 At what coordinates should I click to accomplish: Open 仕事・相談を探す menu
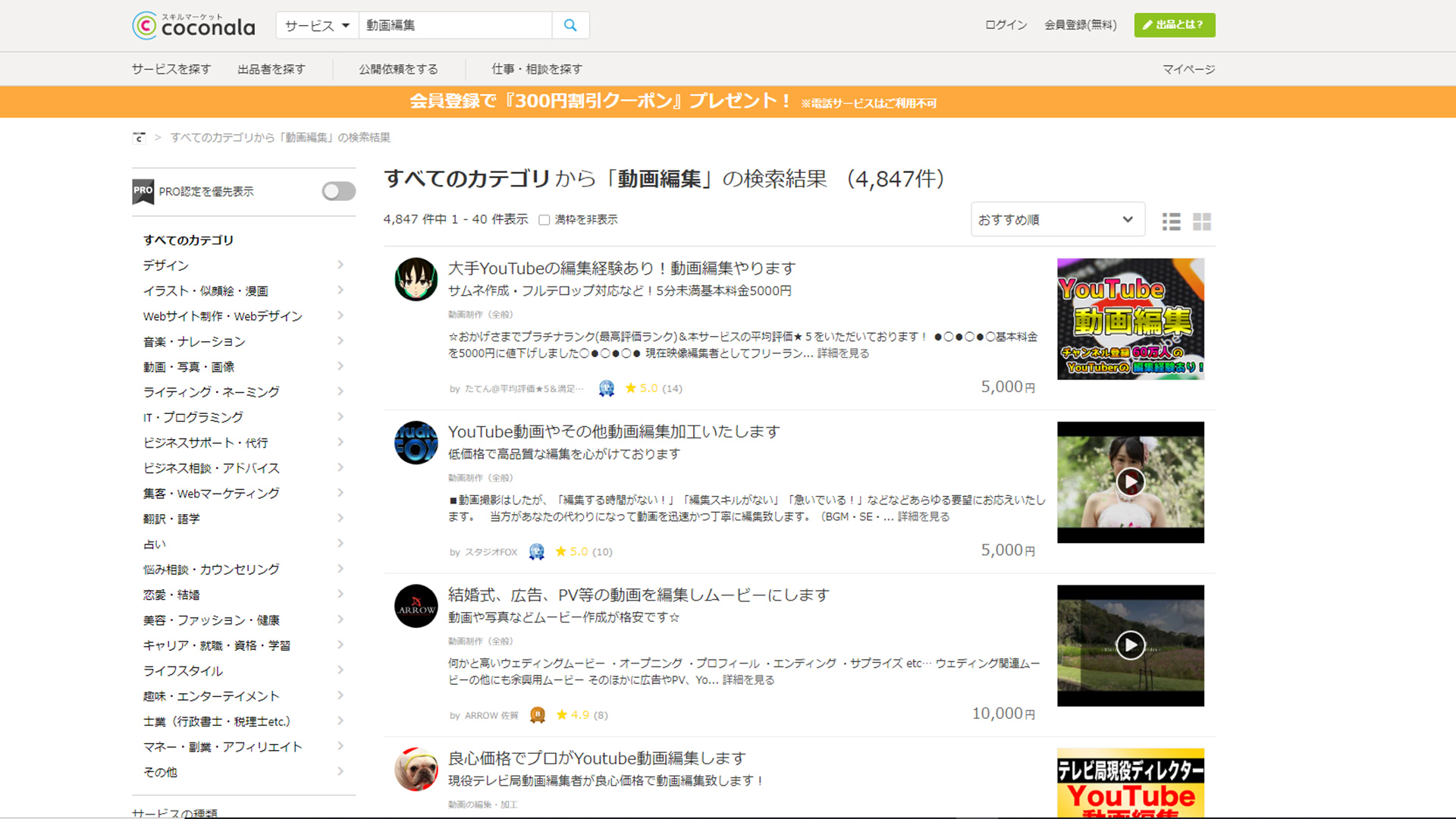pyautogui.click(x=537, y=69)
